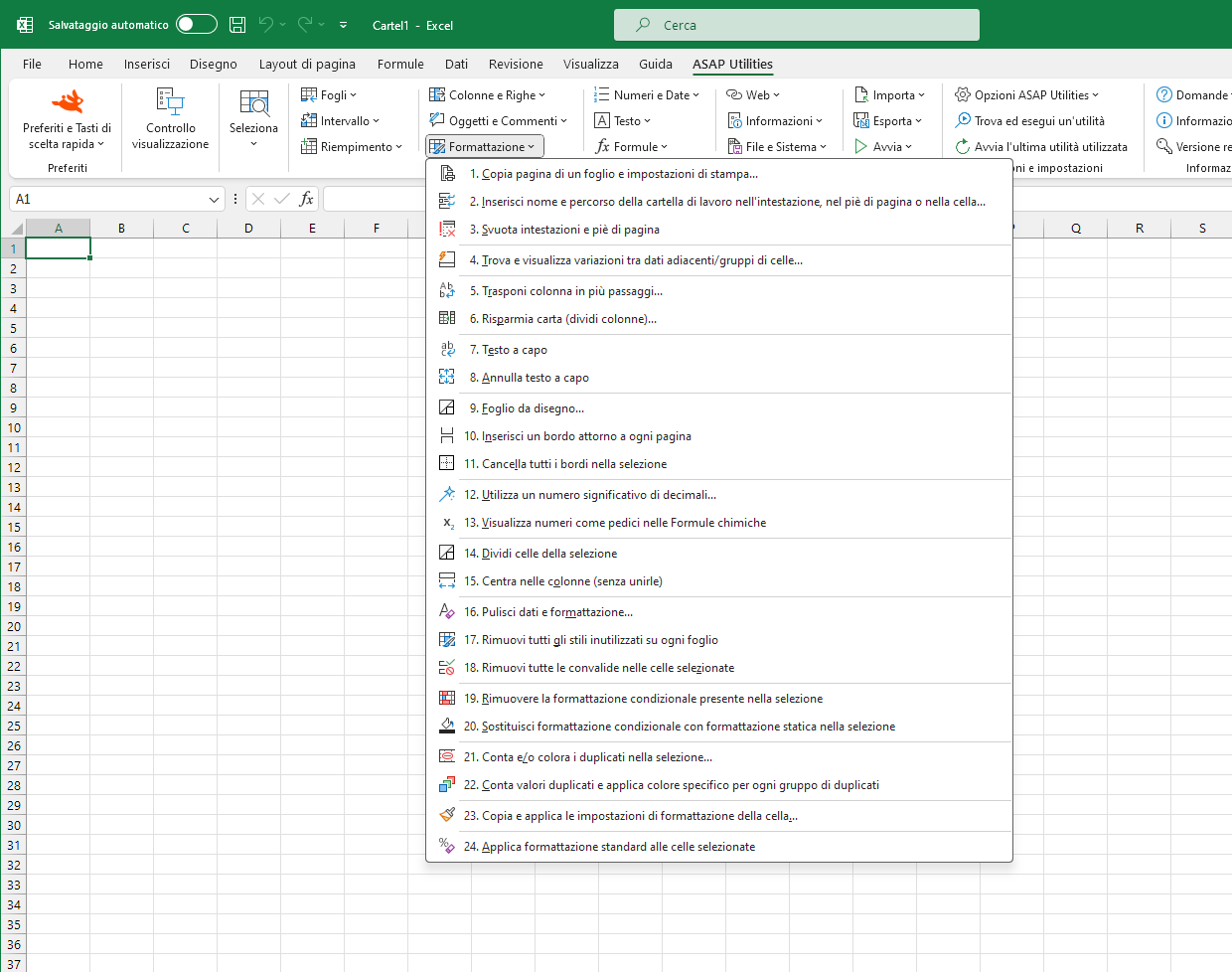1232x972 pixels.
Task: Open the fx Formule ribbon menu
Action: (631, 147)
